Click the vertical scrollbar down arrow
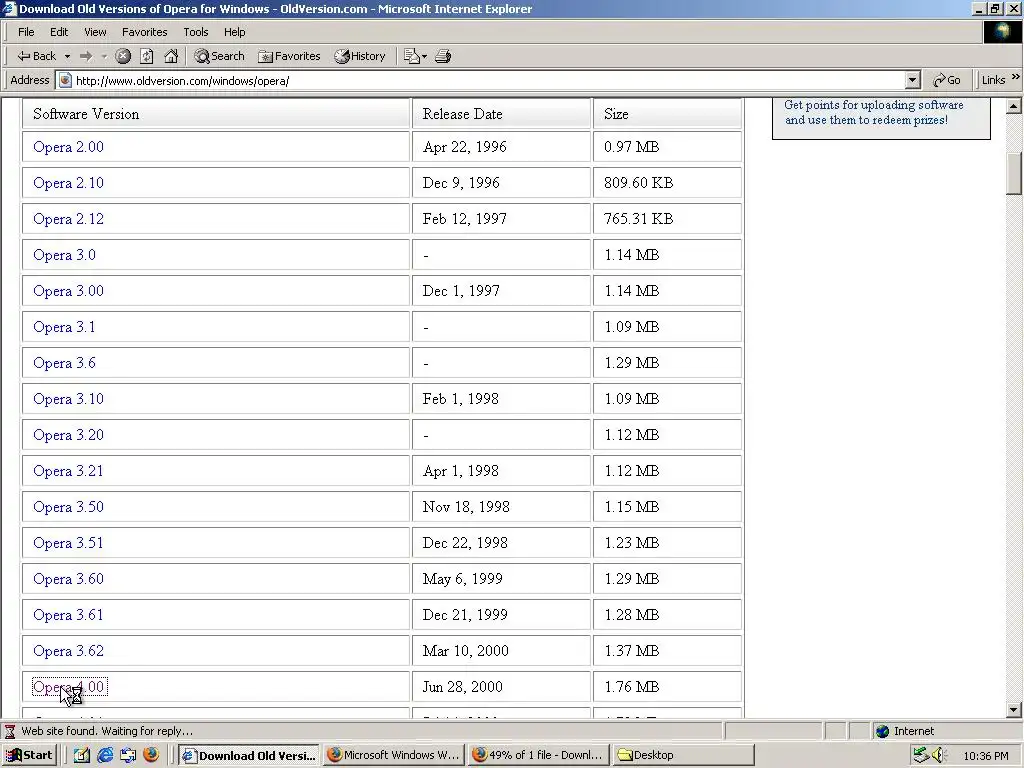 [x=1014, y=709]
